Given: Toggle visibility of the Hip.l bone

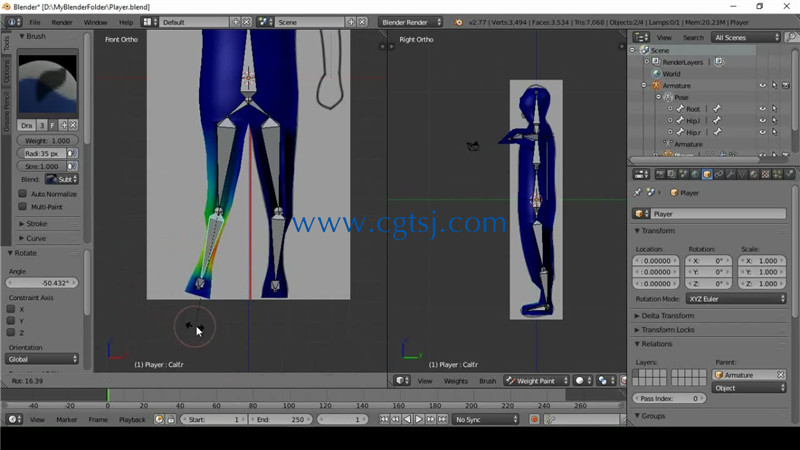Looking at the screenshot, I should pos(762,120).
